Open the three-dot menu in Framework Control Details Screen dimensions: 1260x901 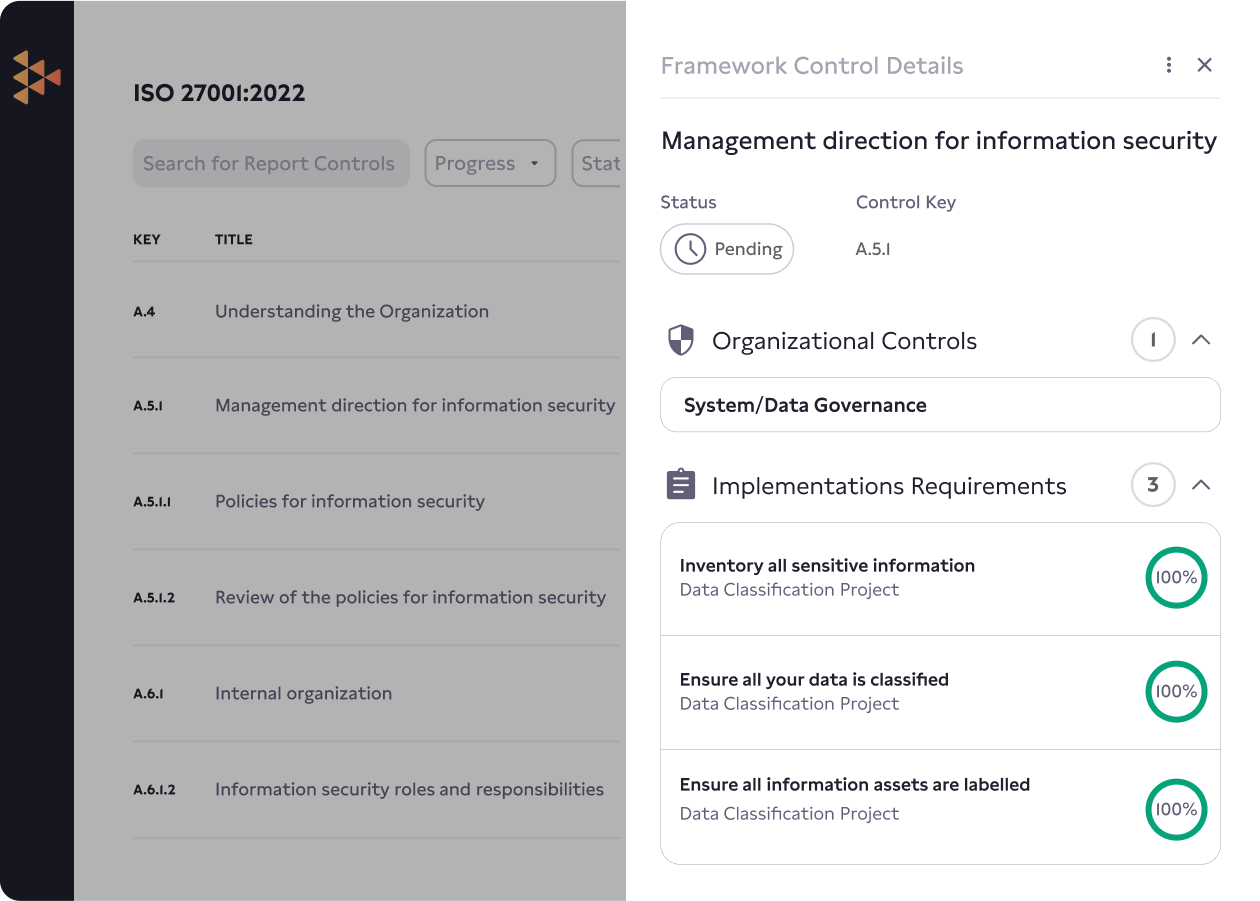click(x=1168, y=64)
